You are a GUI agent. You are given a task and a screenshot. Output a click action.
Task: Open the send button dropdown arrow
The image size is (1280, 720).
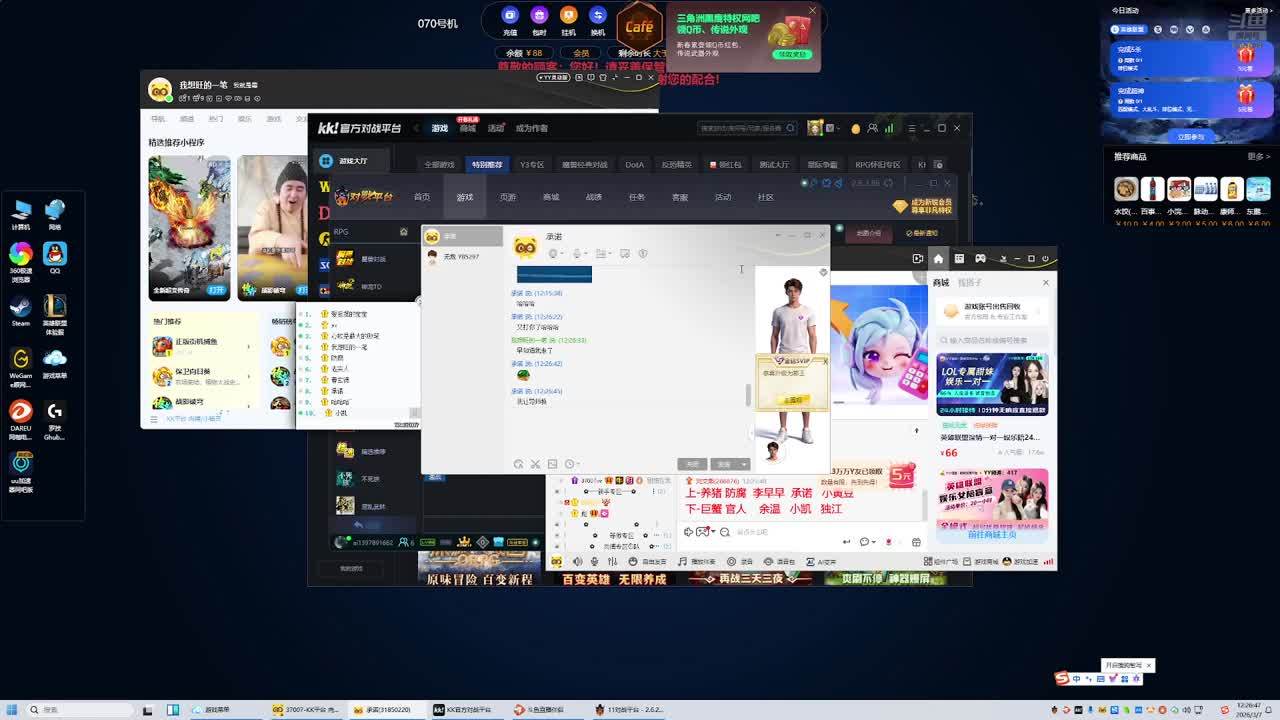pos(743,464)
